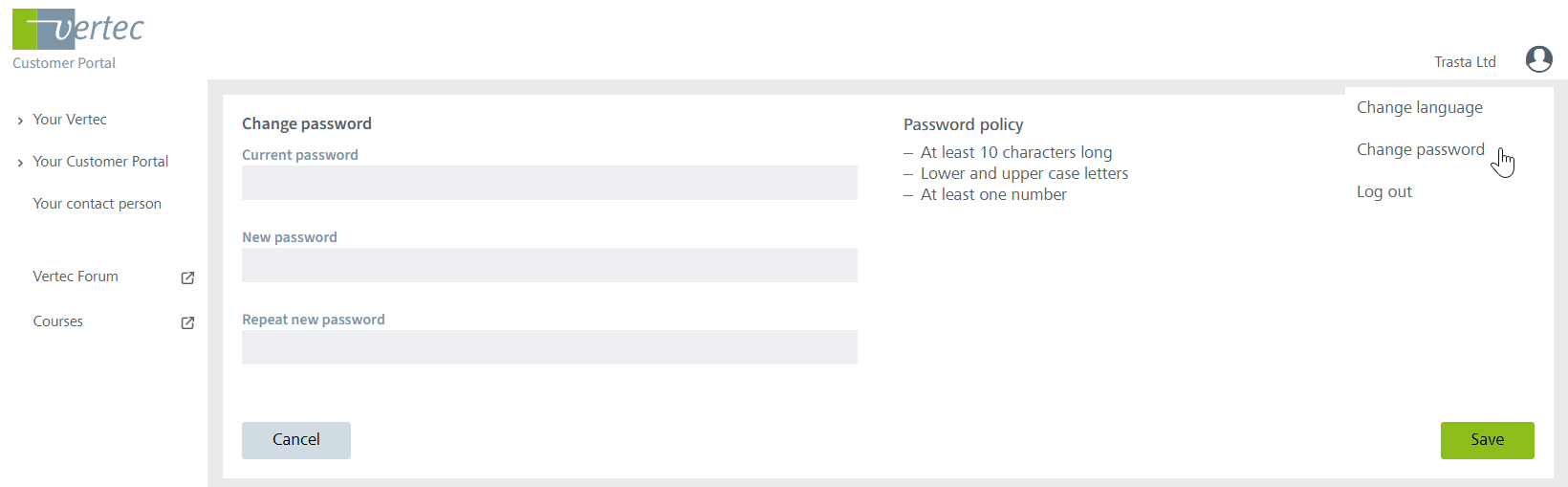
Task: Click the green Save button
Action: [1487, 440]
